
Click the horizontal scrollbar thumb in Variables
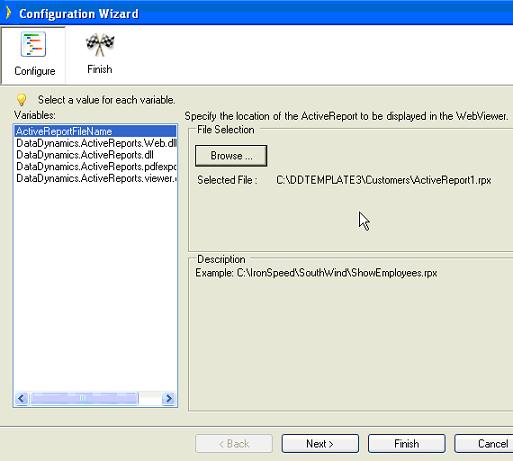pos(84,398)
